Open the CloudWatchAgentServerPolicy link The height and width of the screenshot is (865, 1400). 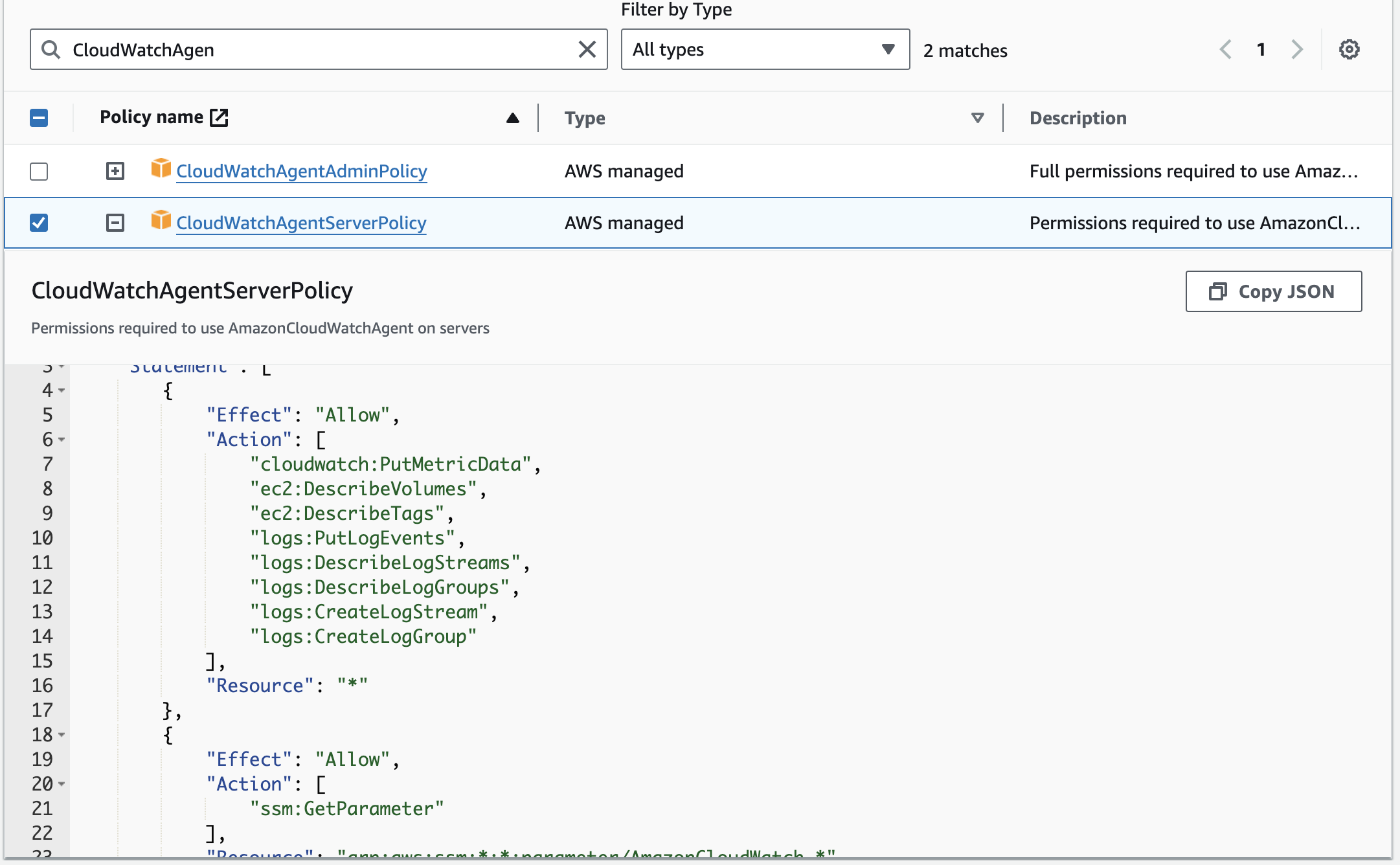pyautogui.click(x=301, y=223)
